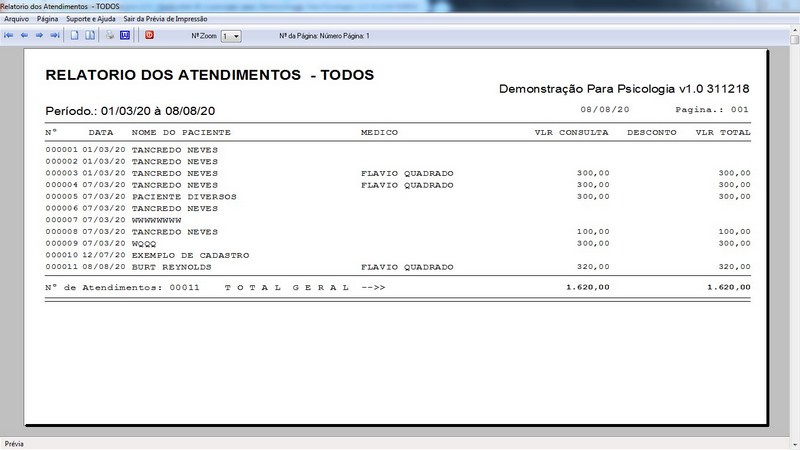Click the Número Página indicator in the toolbar
800x450 pixels.
click(324, 36)
